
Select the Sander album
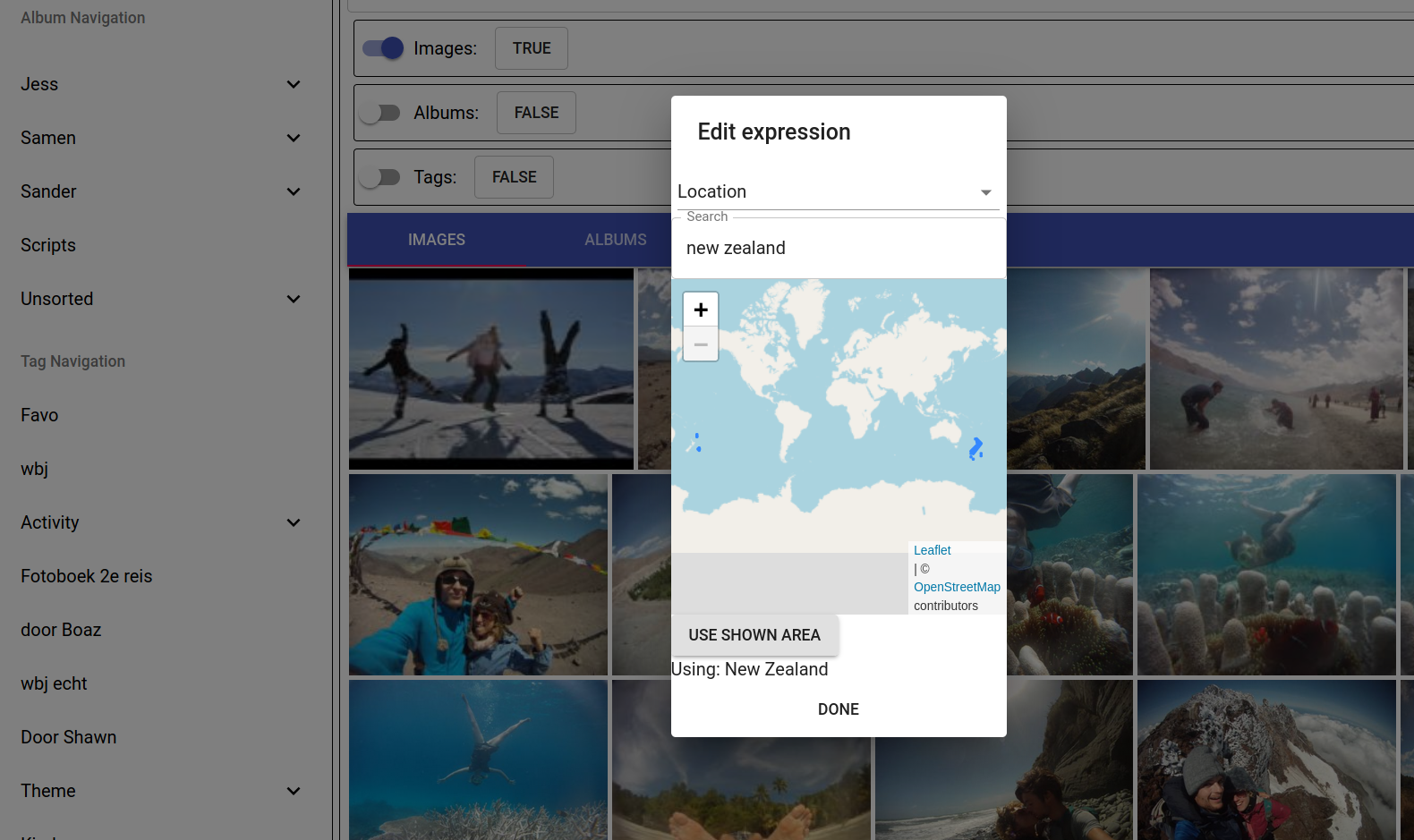pos(48,191)
